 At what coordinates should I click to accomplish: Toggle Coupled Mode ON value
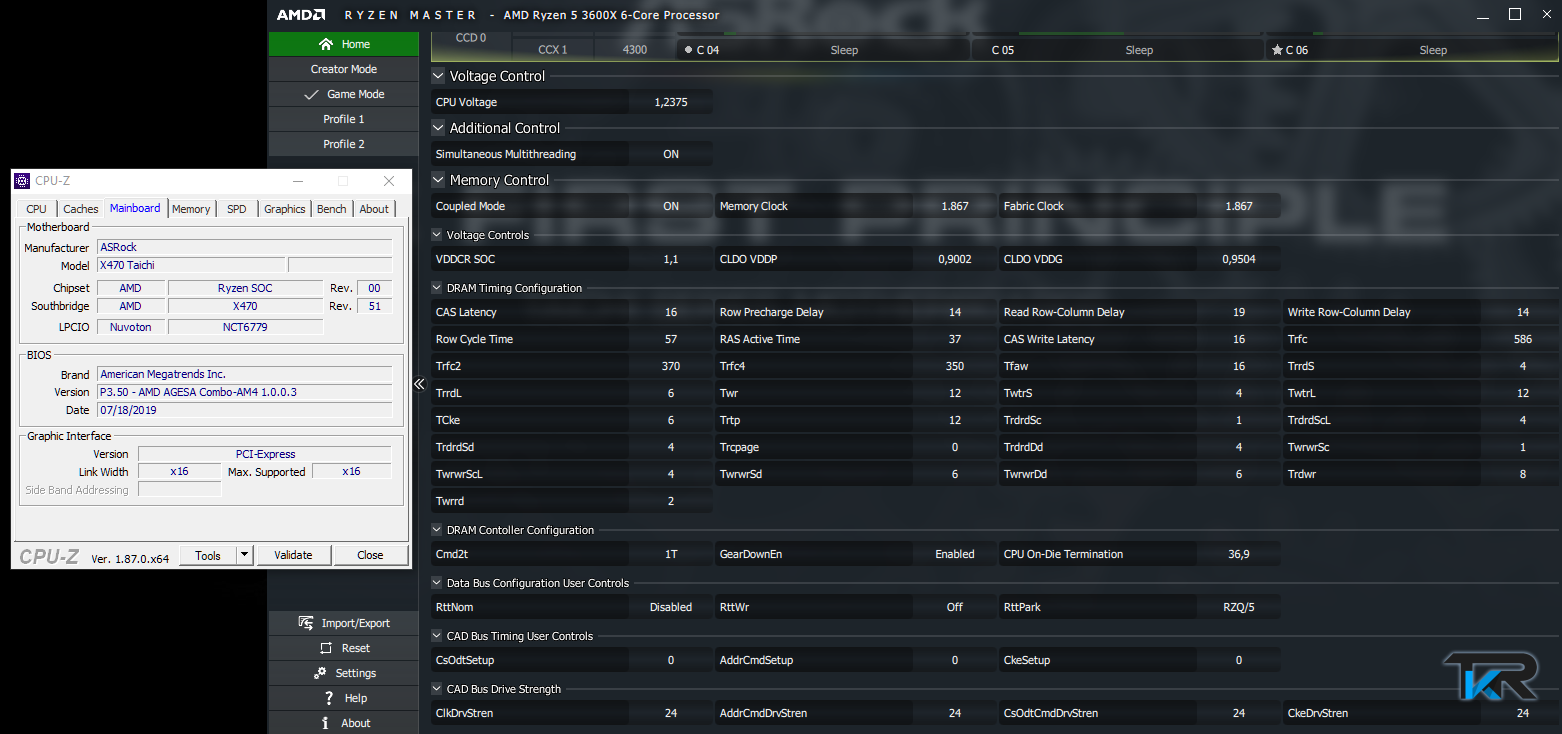[671, 206]
